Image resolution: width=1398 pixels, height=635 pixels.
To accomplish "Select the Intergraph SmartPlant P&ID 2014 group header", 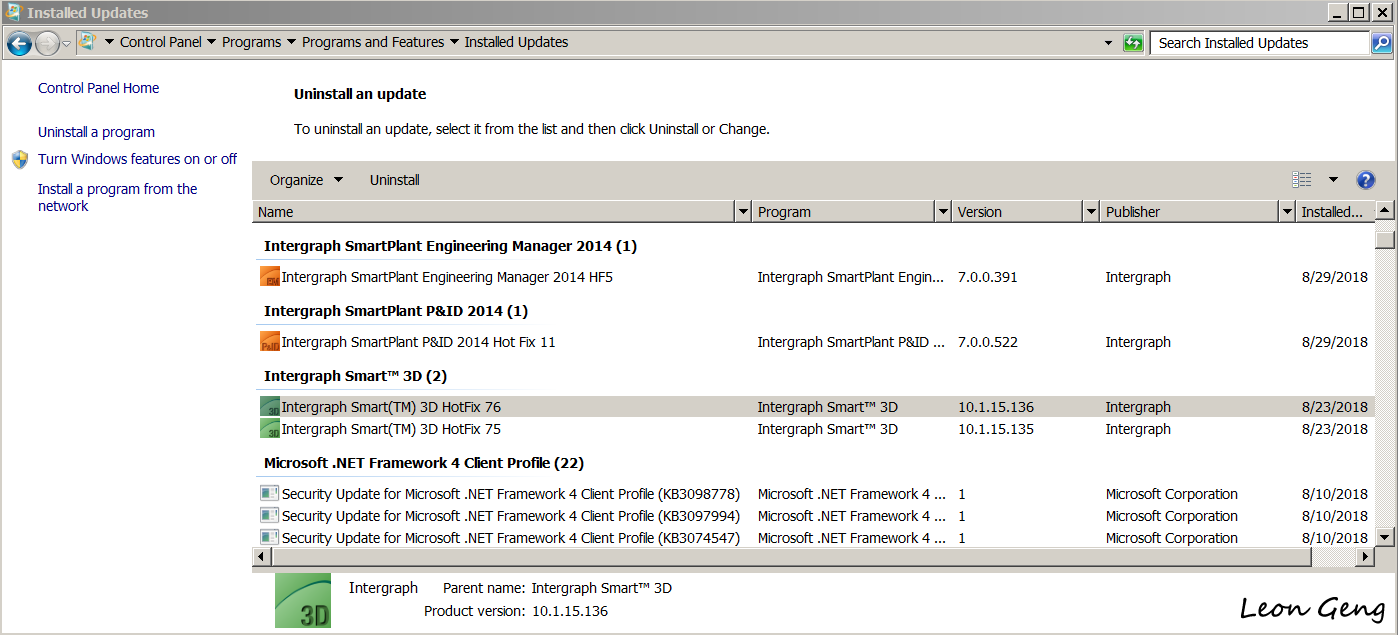I will [x=396, y=311].
